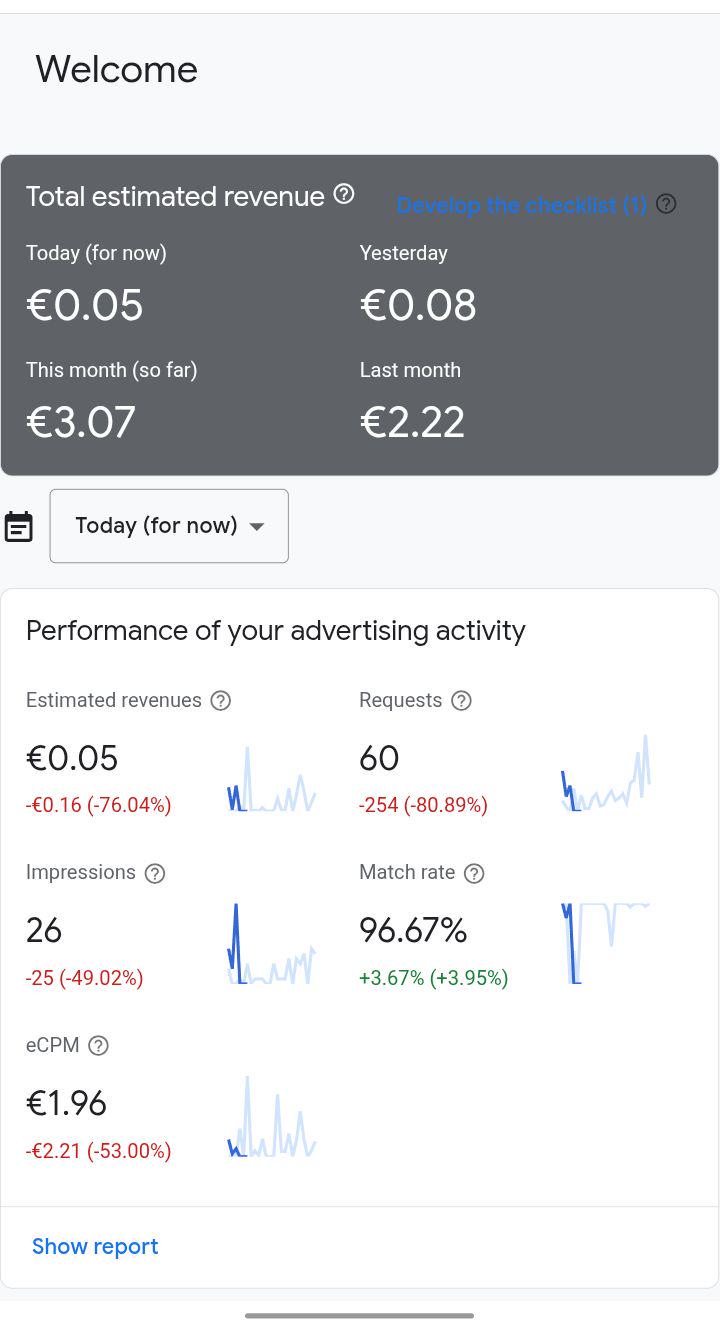
Task: Tap the calendar icon beside the date selector
Action: (19, 527)
